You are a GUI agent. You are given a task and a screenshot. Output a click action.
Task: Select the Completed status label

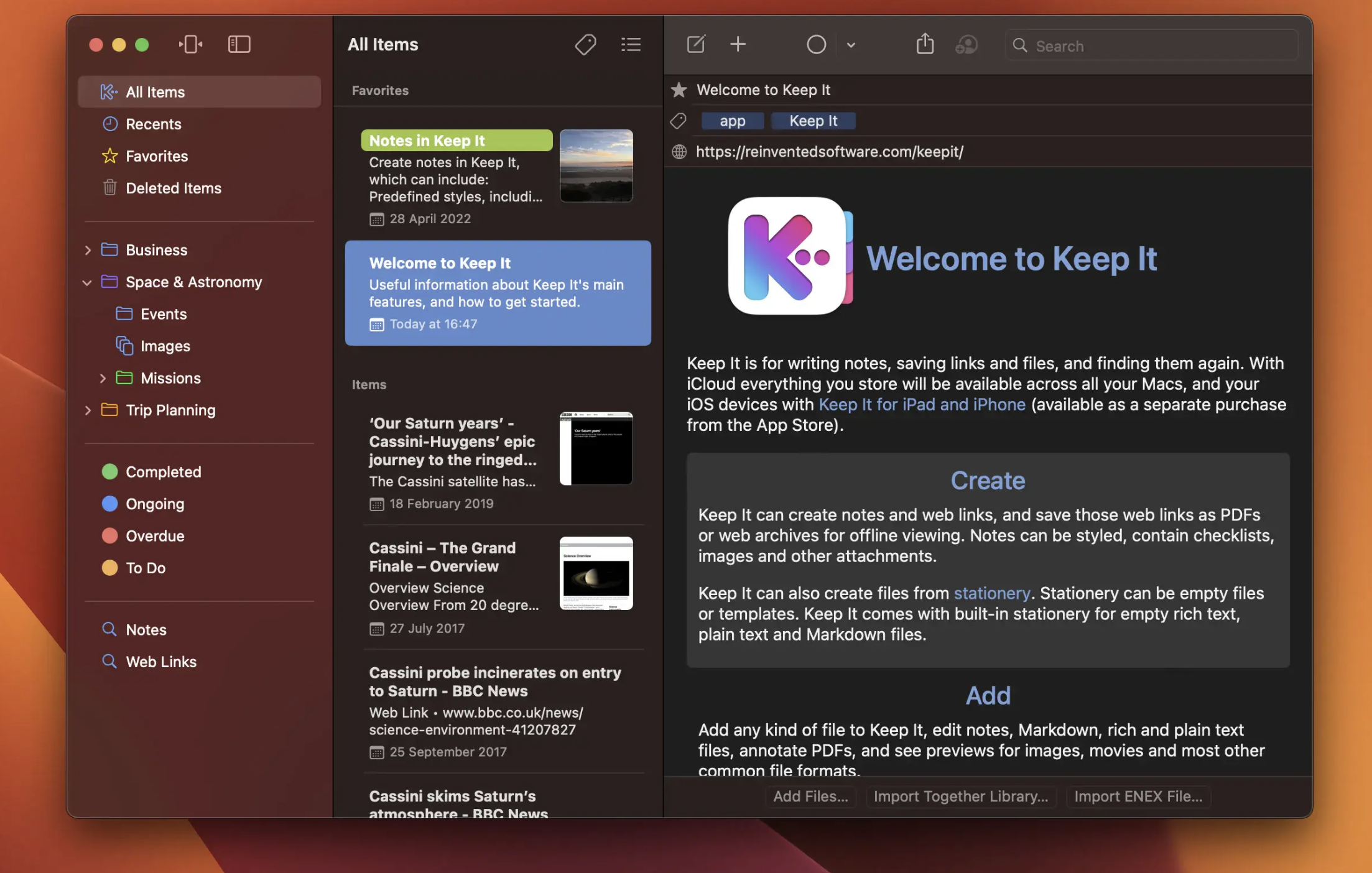coord(163,471)
